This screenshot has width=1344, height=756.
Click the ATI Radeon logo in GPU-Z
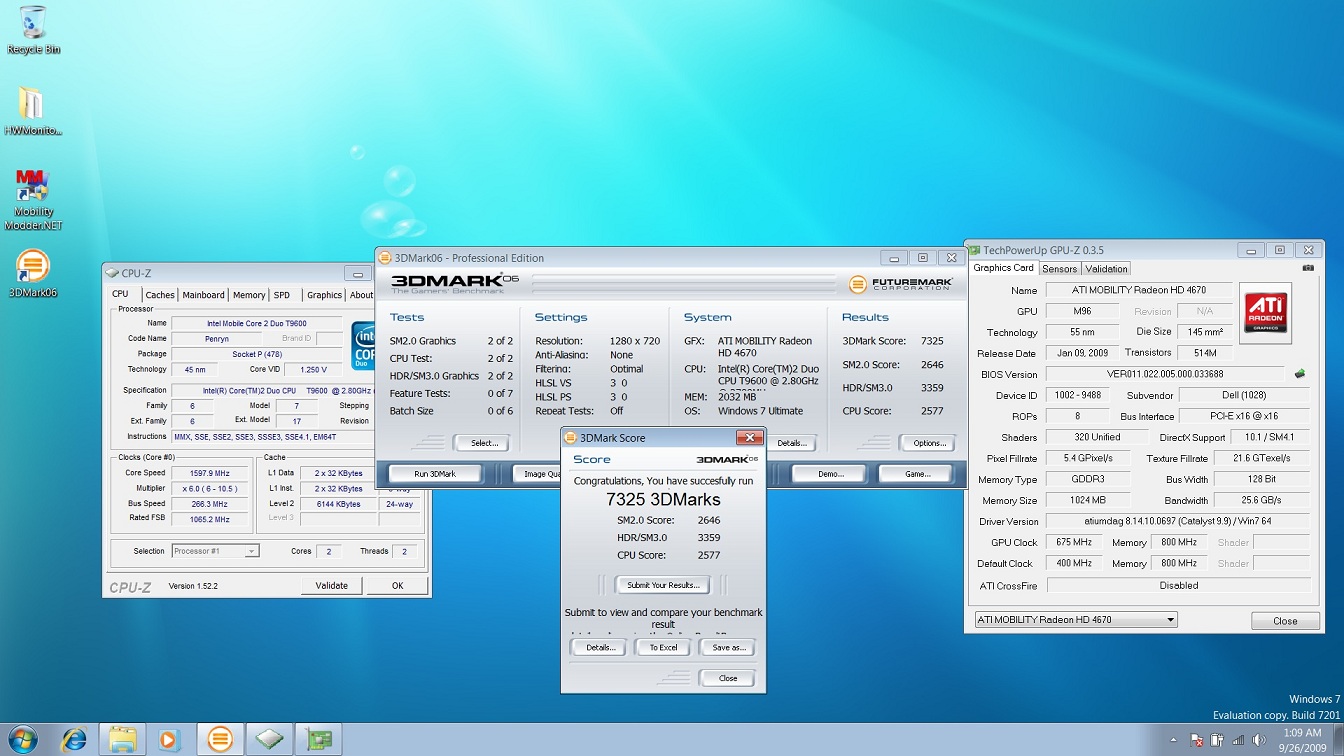pyautogui.click(x=1265, y=313)
